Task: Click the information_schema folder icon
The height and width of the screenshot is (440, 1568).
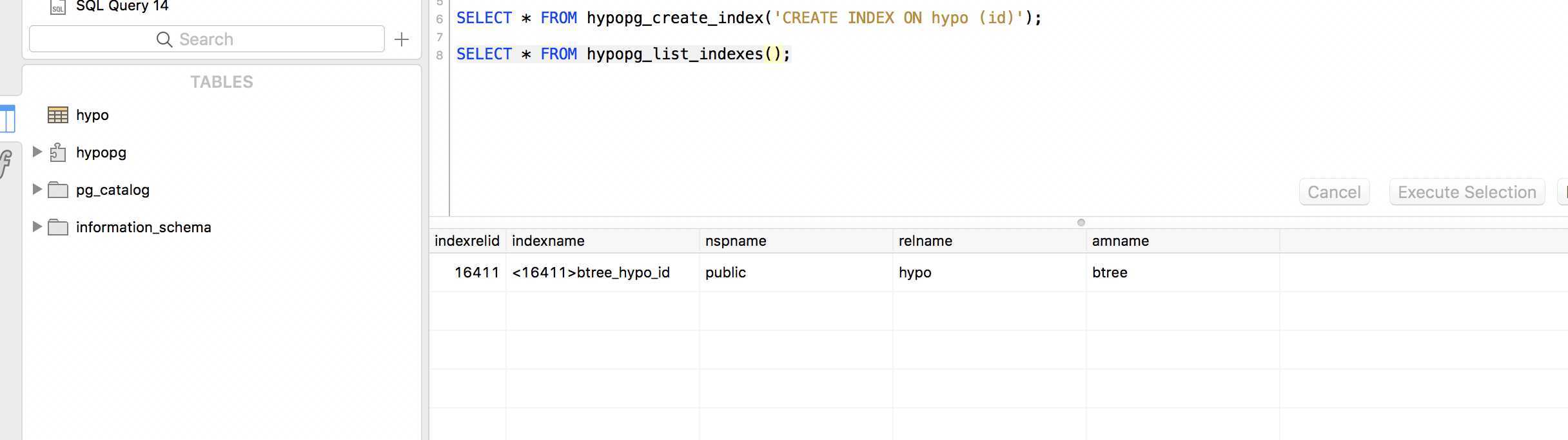Action: 58,227
